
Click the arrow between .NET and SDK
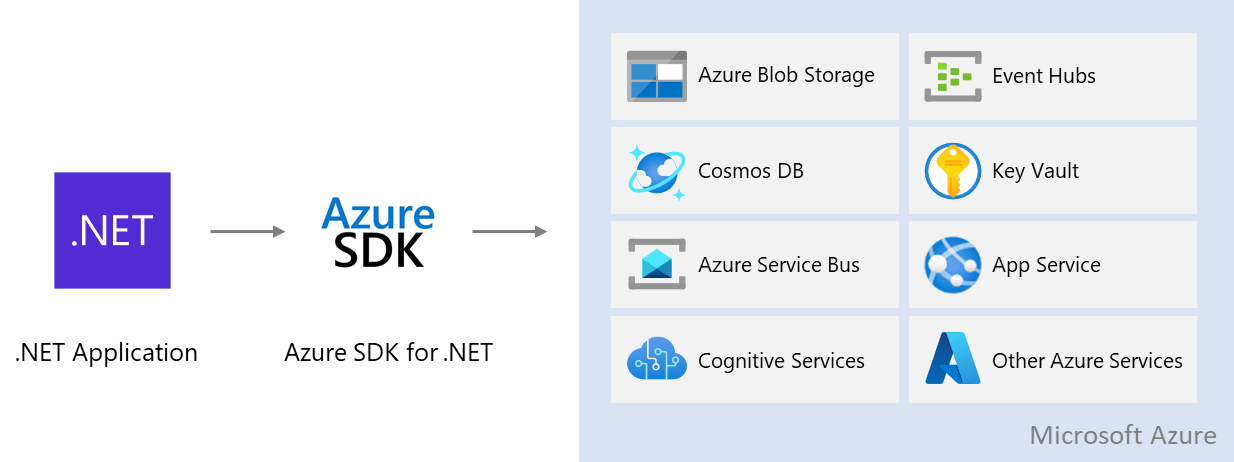[x=247, y=232]
